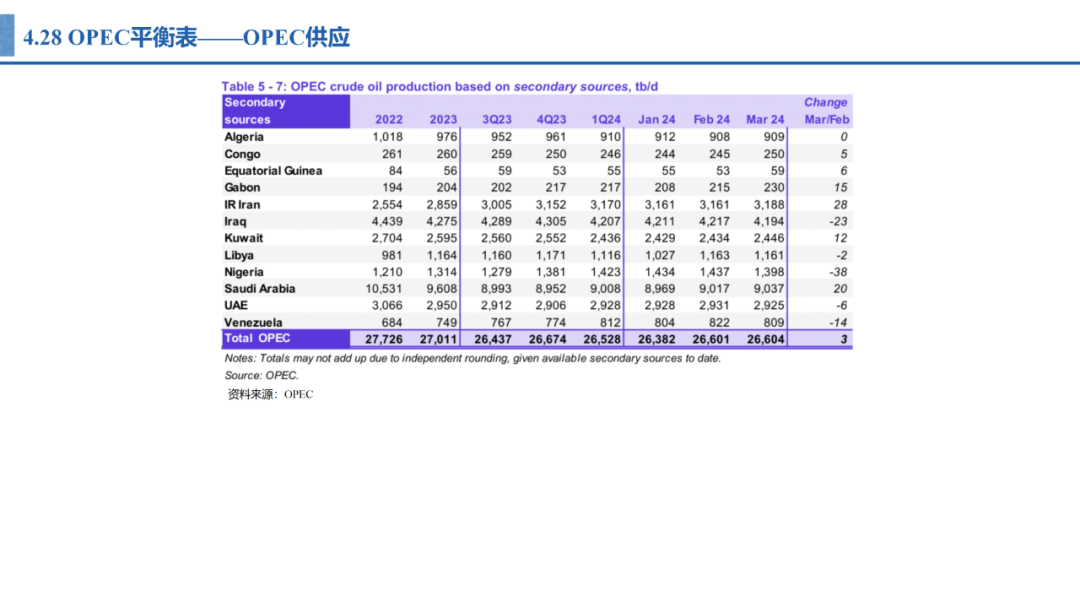
Task: Select the 'Saudi Arabia' row label
Action: 260,289
